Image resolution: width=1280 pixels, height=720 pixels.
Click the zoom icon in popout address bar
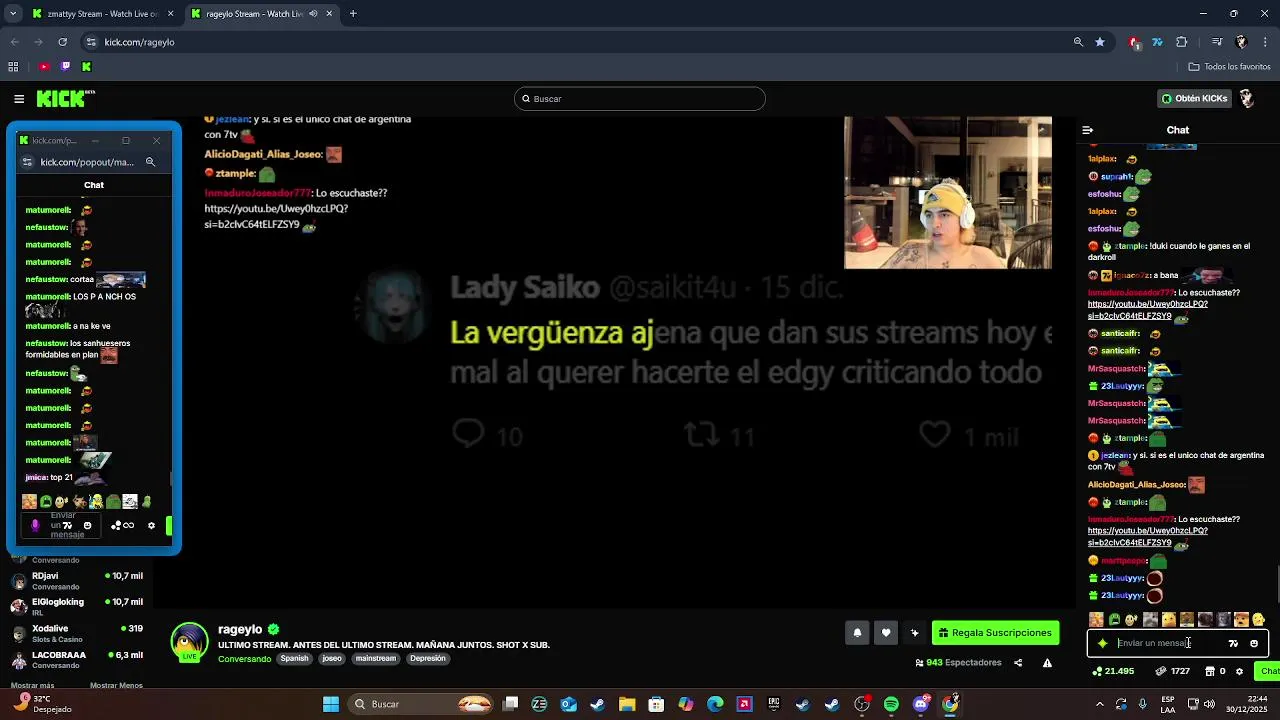click(150, 162)
